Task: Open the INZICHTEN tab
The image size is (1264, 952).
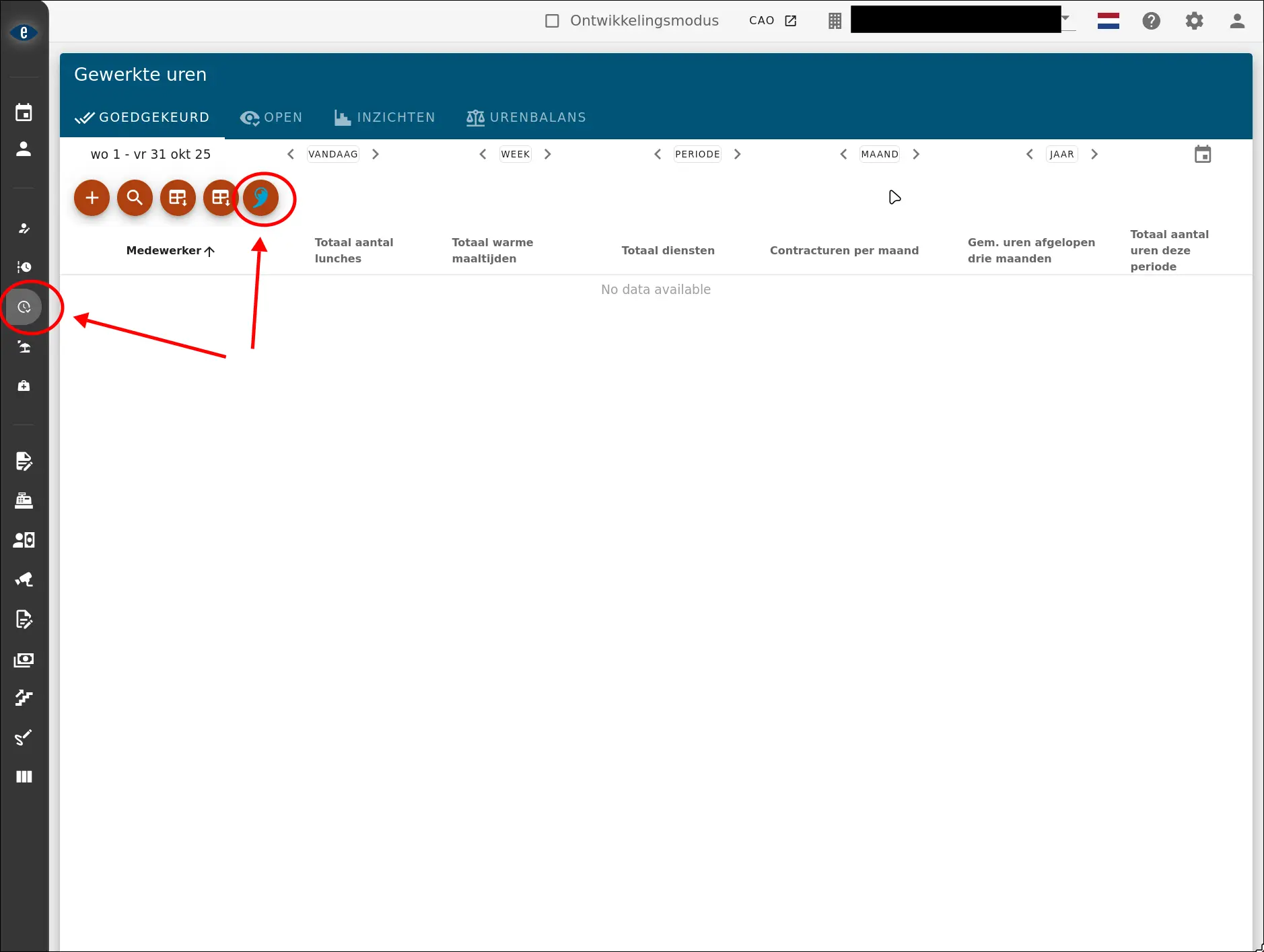Action: click(x=385, y=118)
